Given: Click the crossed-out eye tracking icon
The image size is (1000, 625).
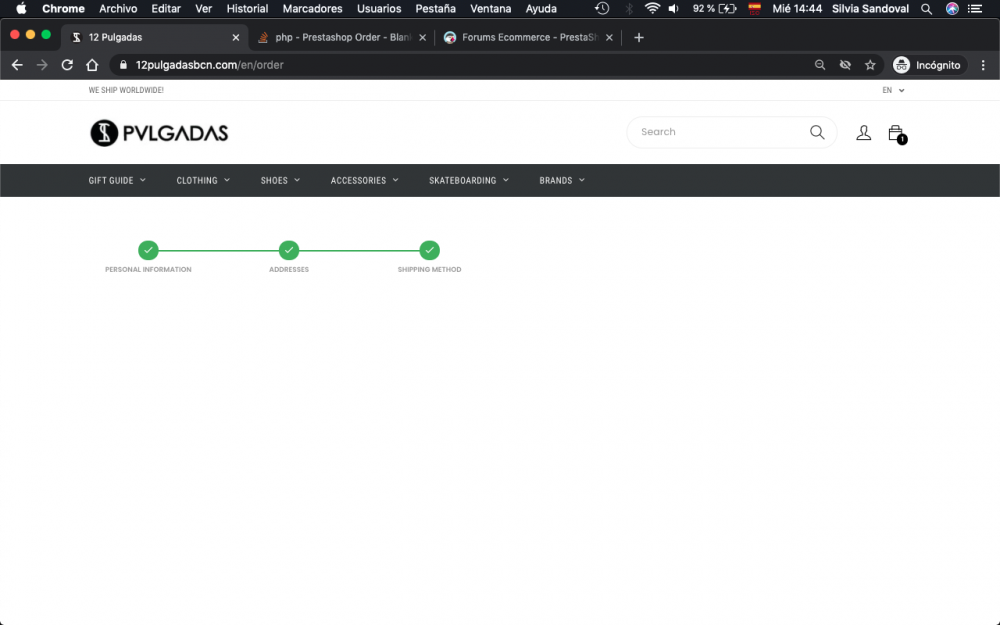Looking at the screenshot, I should 845,65.
